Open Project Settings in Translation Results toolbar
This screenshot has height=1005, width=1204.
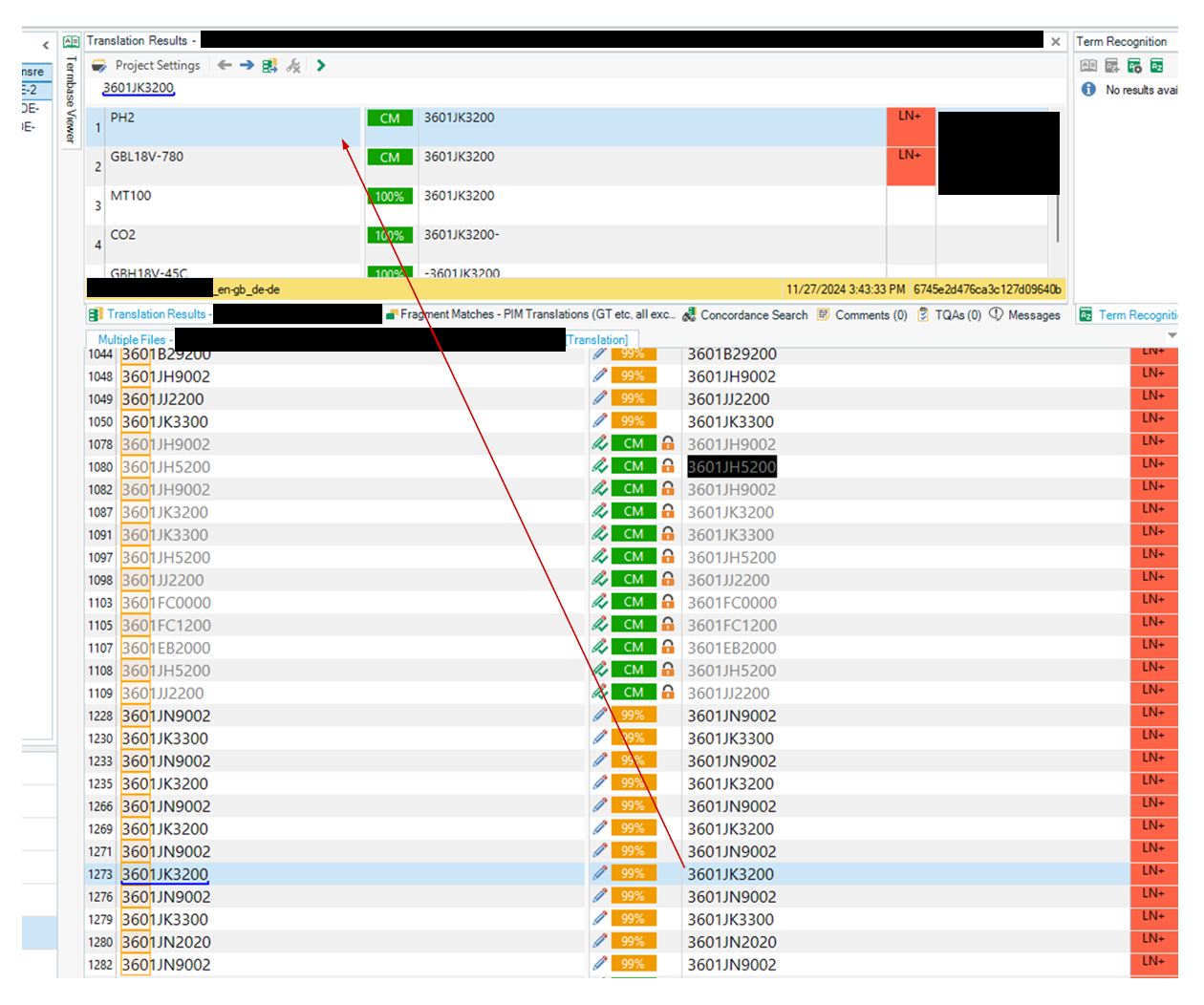point(147,66)
